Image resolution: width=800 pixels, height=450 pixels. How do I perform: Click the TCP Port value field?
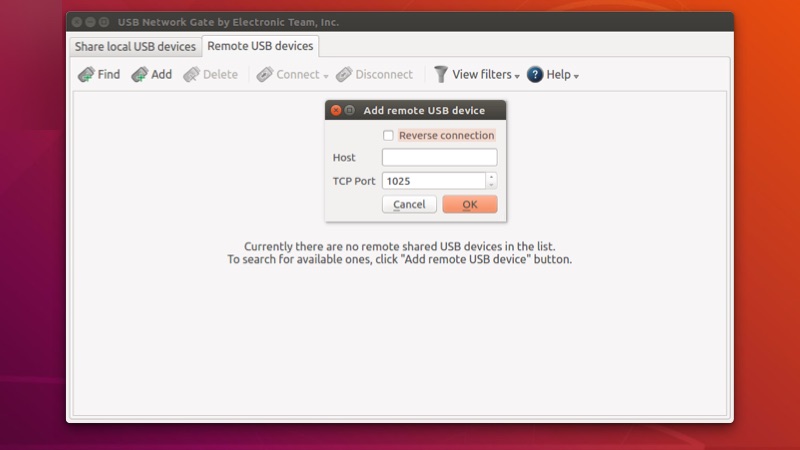coord(434,181)
